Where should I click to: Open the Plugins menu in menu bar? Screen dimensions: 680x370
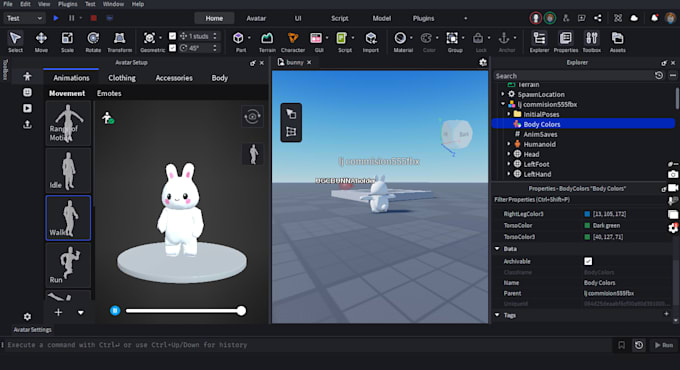(x=67, y=4)
